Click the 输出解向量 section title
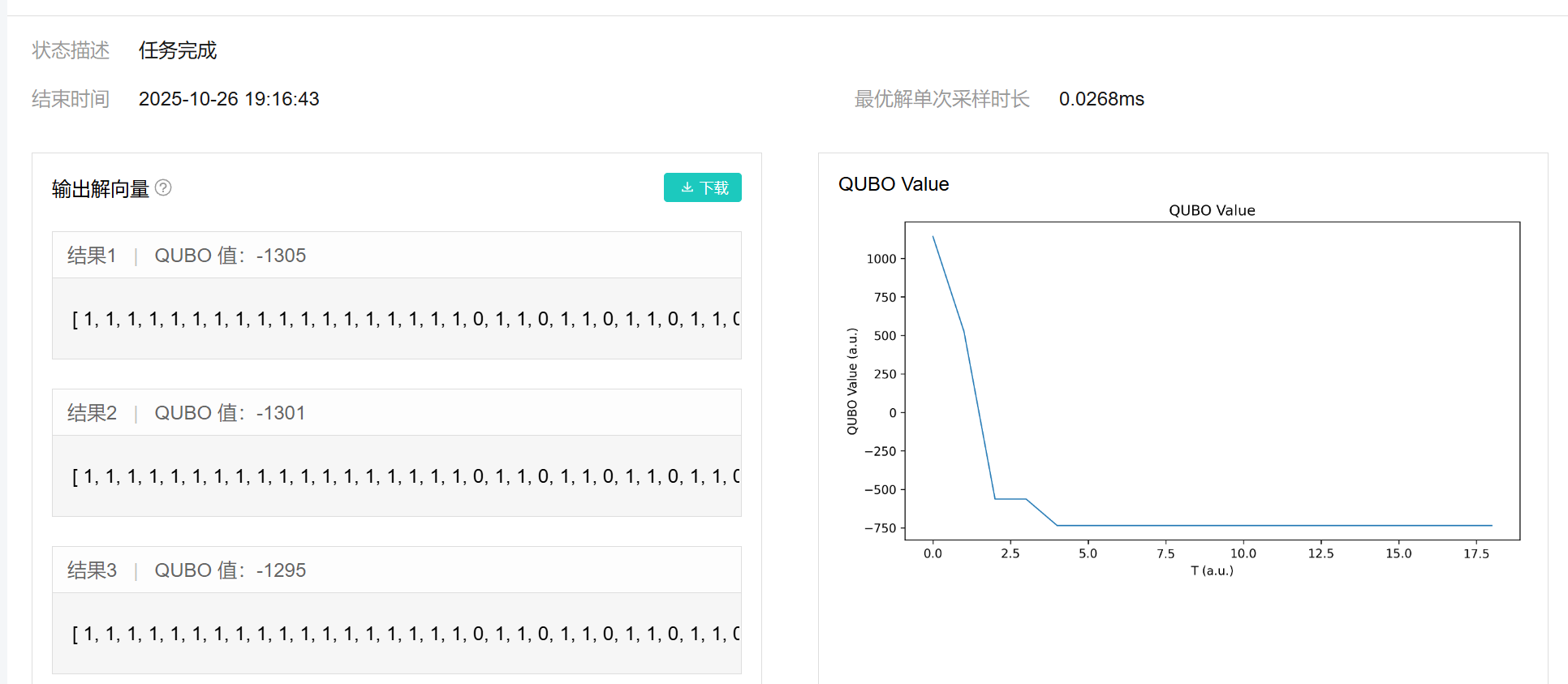Image resolution: width=1568 pixels, height=684 pixels. [101, 189]
